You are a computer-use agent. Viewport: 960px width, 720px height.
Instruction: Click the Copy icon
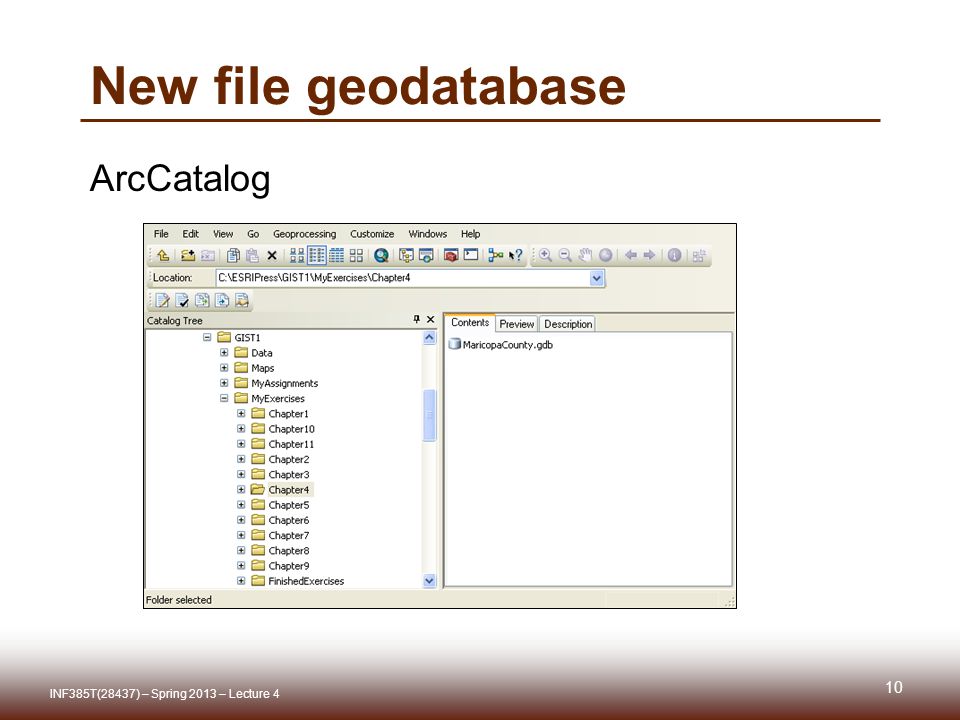[x=233, y=255]
